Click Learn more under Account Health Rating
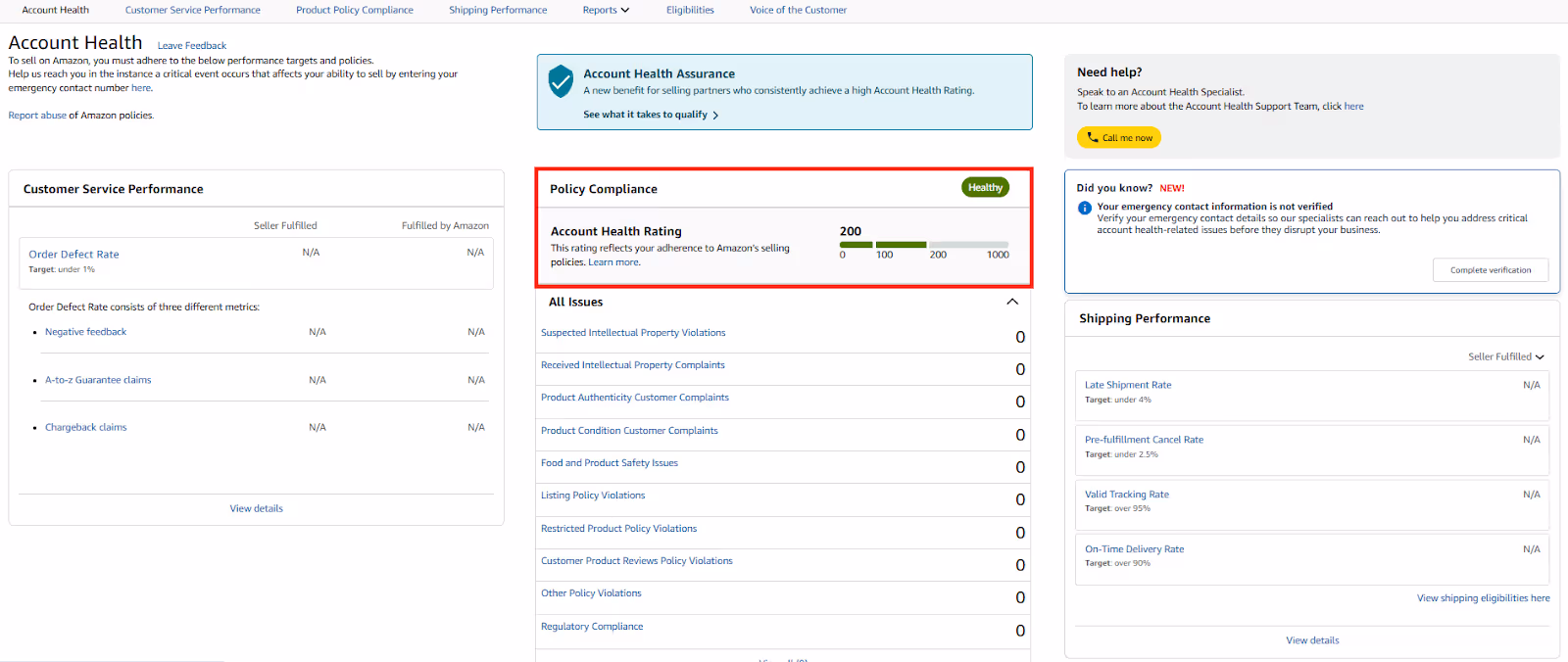The width and height of the screenshot is (1568, 662). coord(613,262)
